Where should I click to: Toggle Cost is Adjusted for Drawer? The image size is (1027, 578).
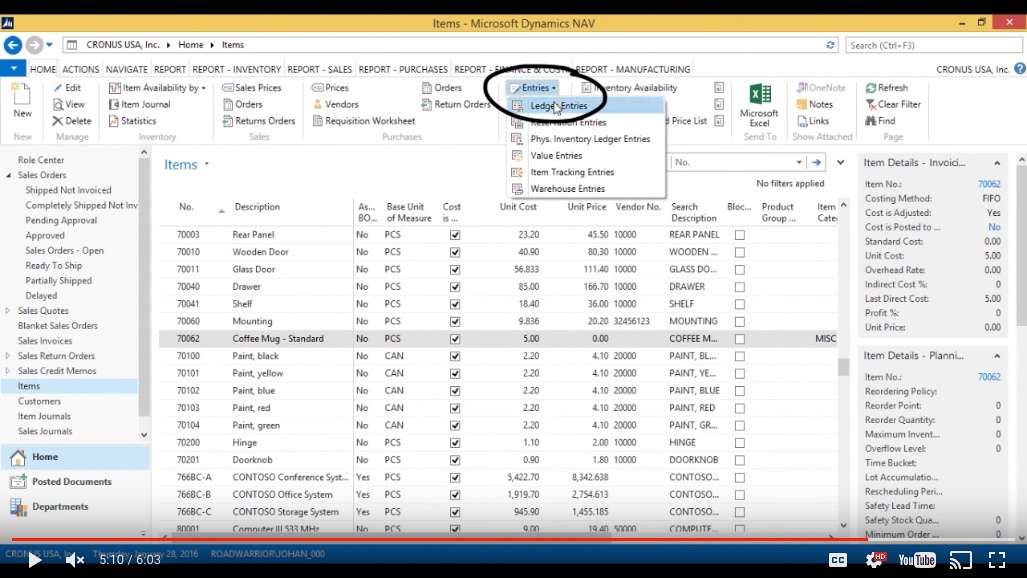[x=455, y=286]
